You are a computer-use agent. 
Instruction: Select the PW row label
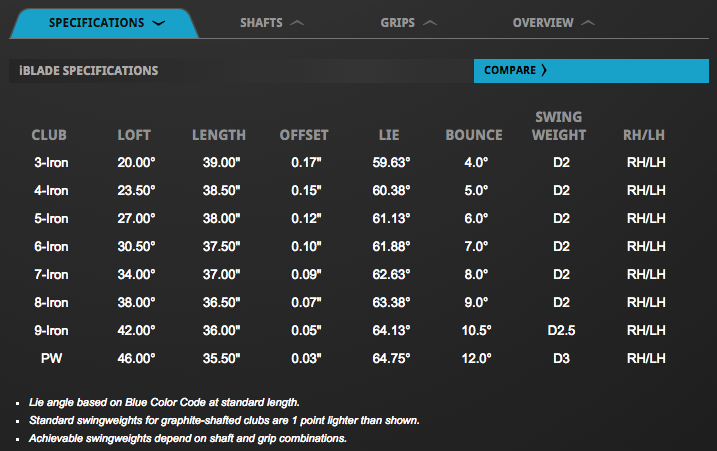[51, 358]
